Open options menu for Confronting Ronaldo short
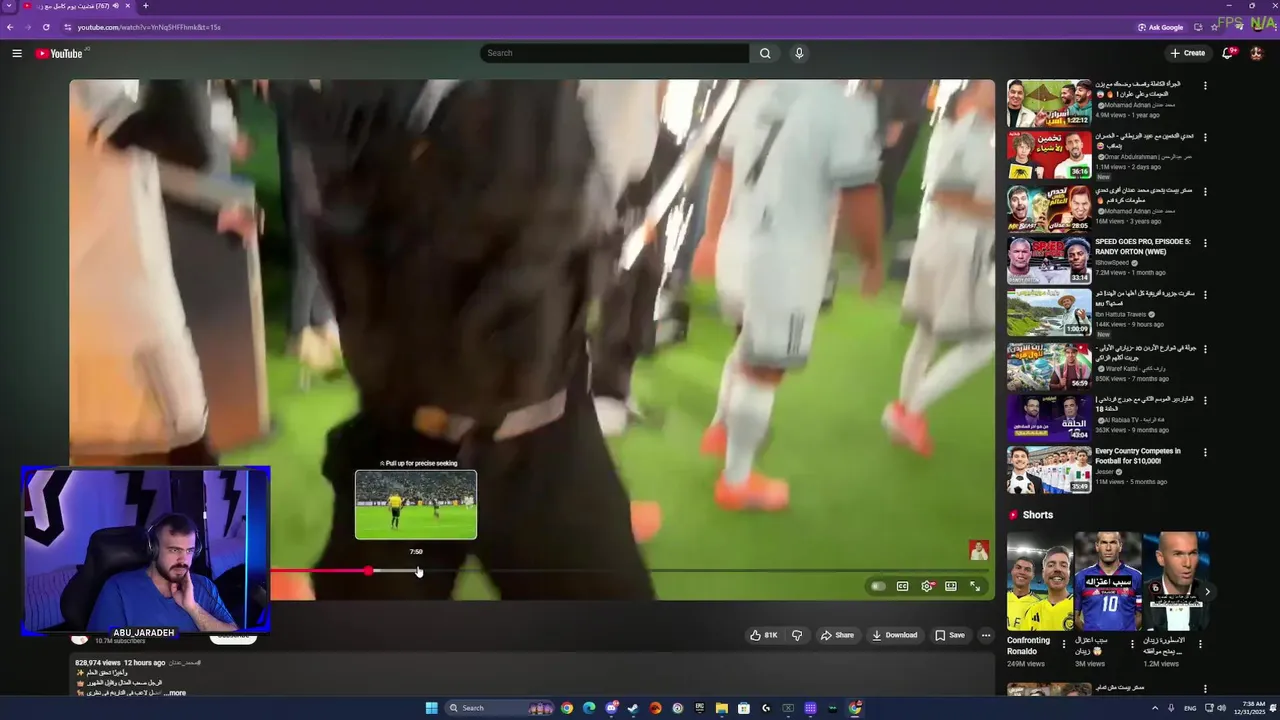The height and width of the screenshot is (720, 1280). point(1064,644)
